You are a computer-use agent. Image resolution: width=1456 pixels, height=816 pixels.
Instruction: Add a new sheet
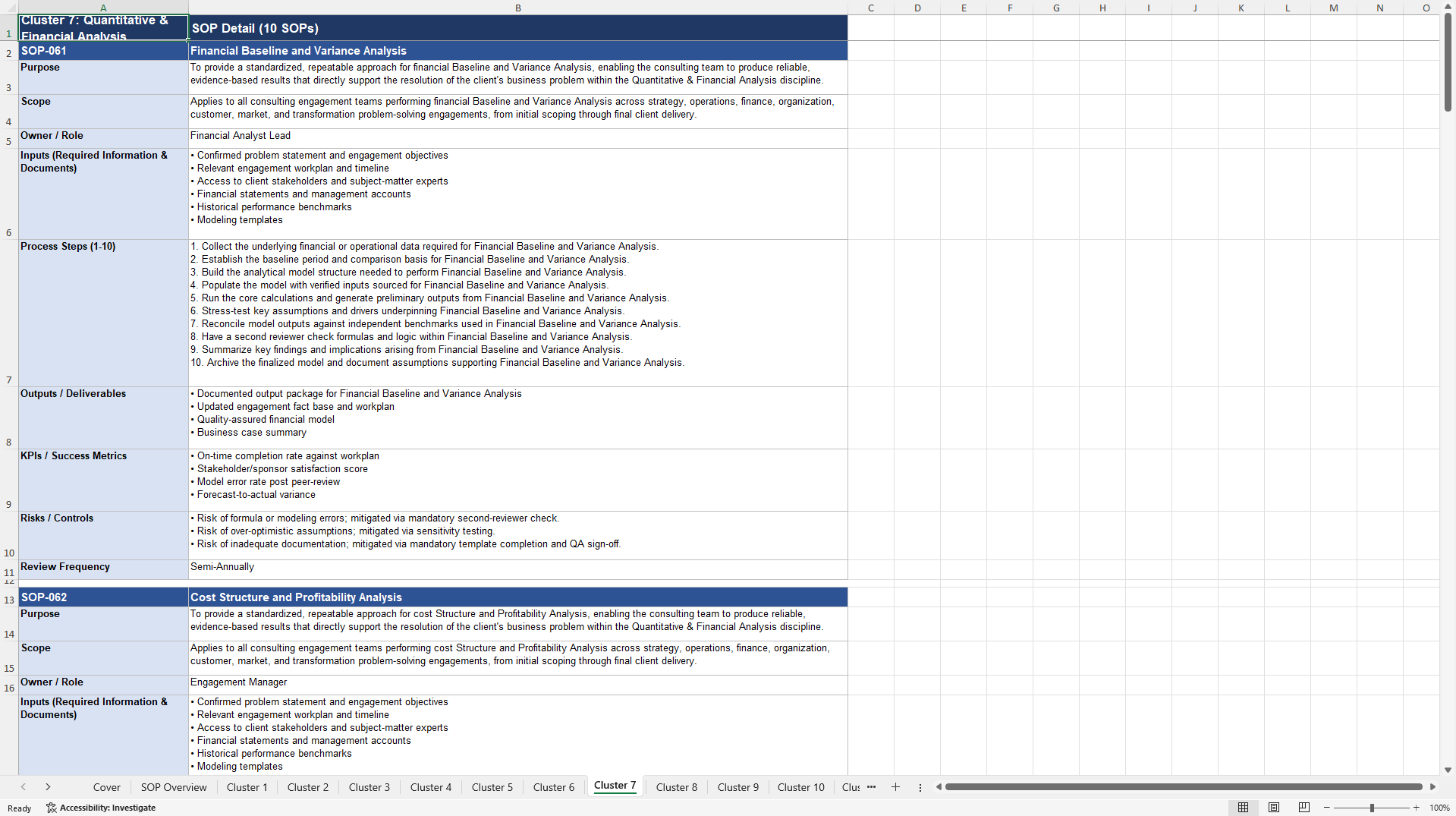(895, 787)
